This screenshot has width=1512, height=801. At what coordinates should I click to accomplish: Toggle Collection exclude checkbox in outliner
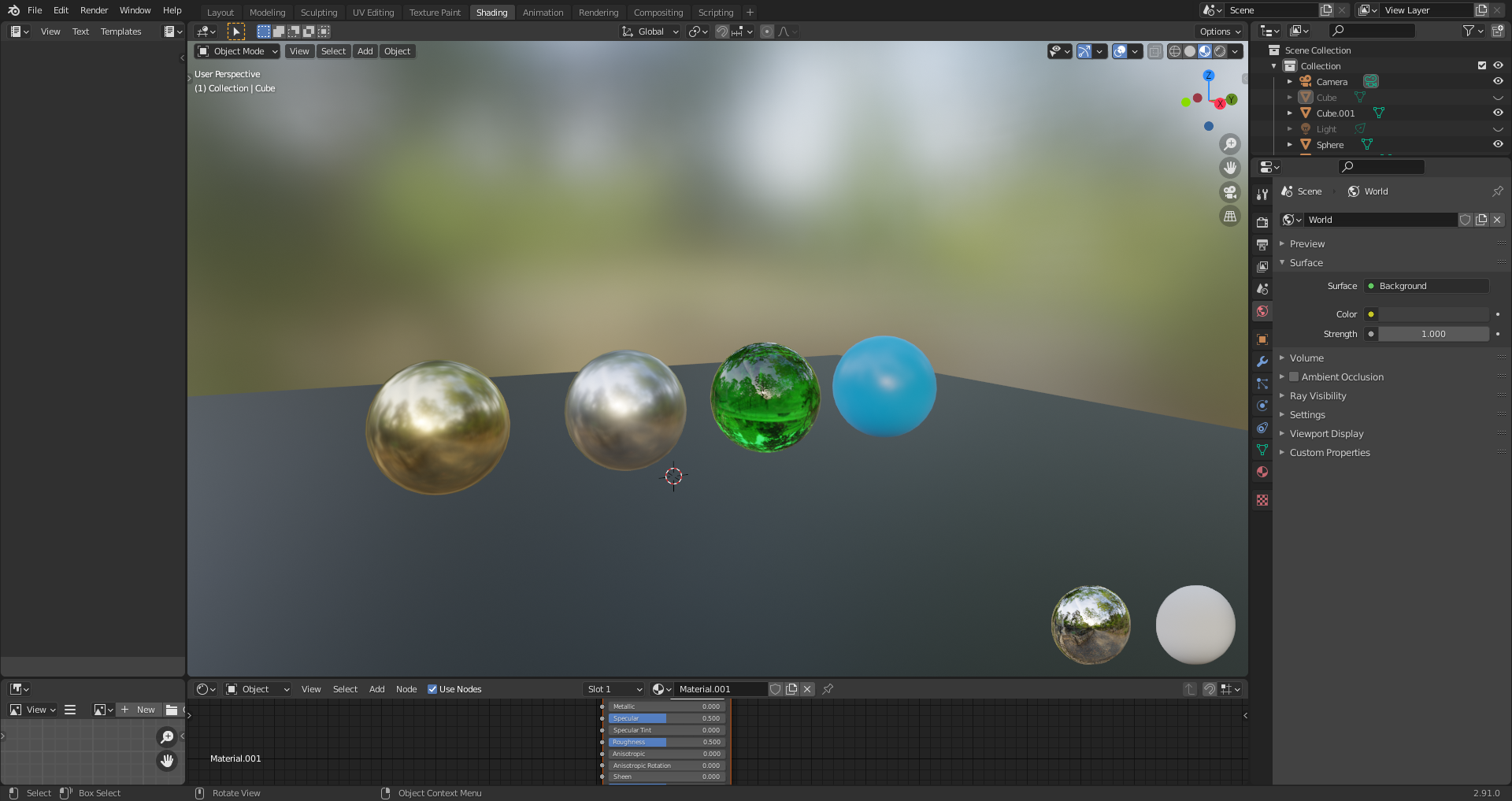(x=1482, y=66)
